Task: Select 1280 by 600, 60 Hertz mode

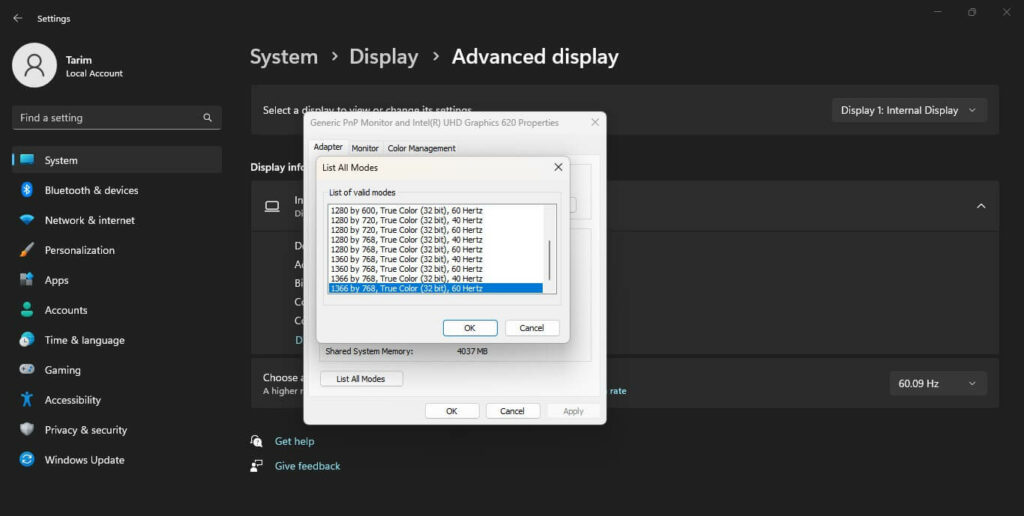Action: pyautogui.click(x=436, y=210)
